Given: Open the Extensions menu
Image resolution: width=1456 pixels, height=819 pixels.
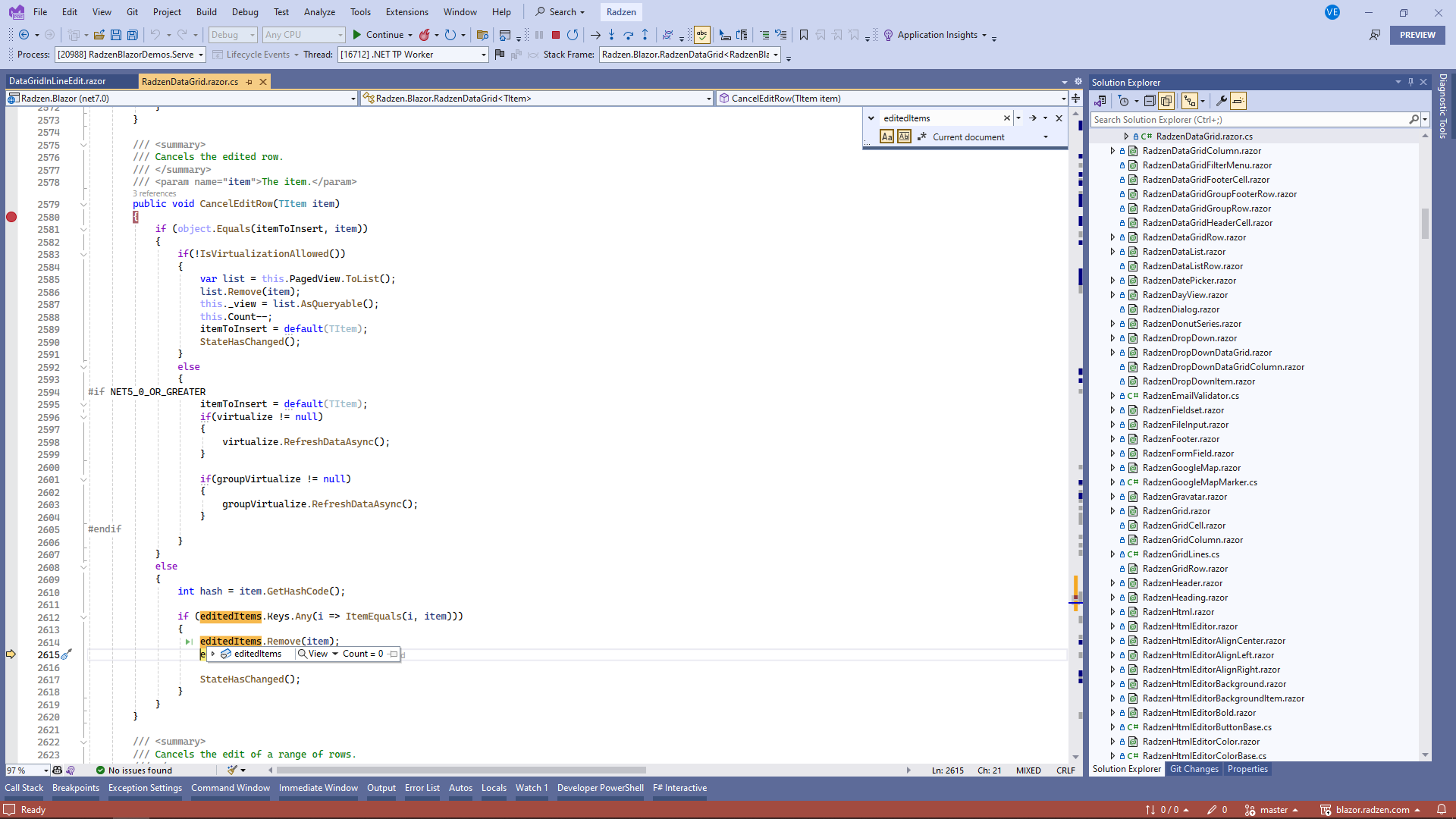Looking at the screenshot, I should click(406, 12).
